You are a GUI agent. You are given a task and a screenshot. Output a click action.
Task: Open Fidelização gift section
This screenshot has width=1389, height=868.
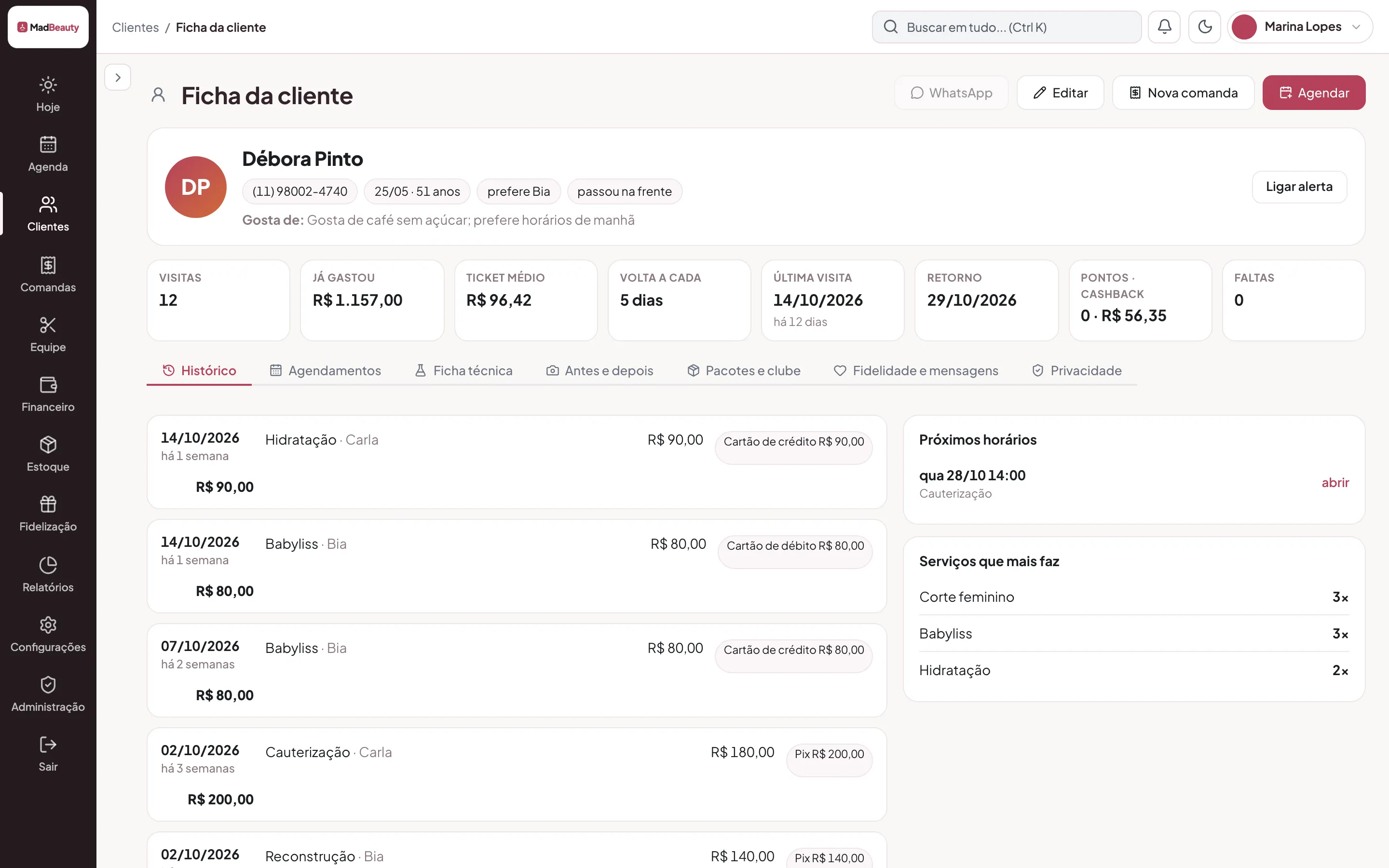[48, 514]
